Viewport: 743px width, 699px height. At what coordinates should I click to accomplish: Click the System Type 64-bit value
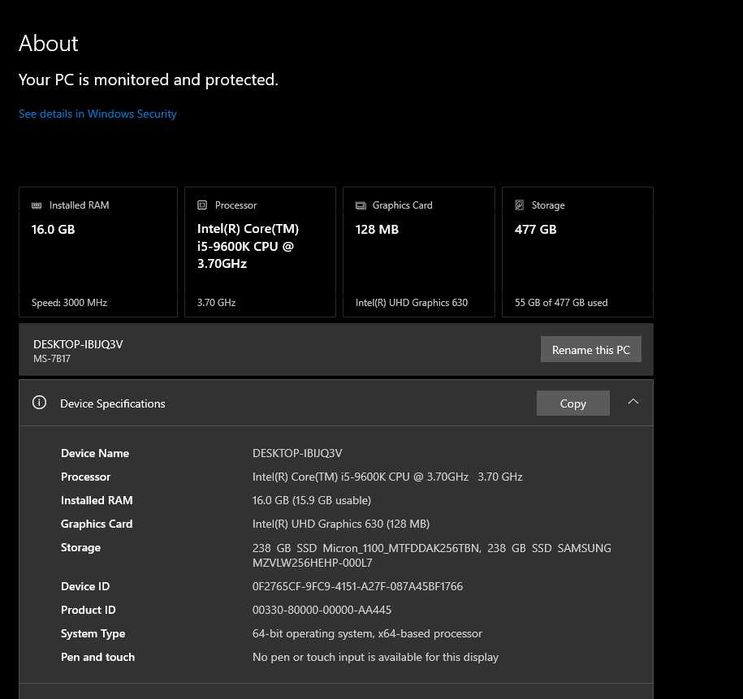(x=367, y=633)
